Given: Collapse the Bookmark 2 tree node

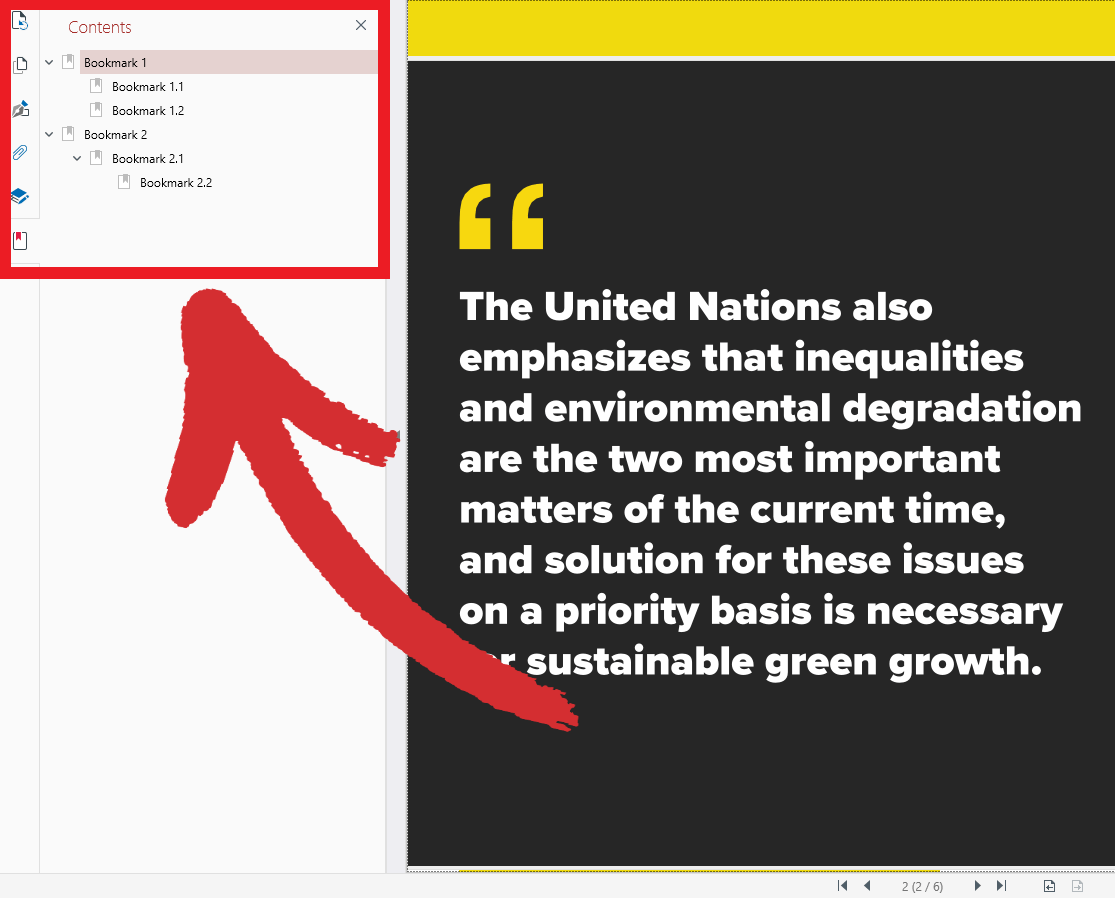Looking at the screenshot, I should 49,134.
